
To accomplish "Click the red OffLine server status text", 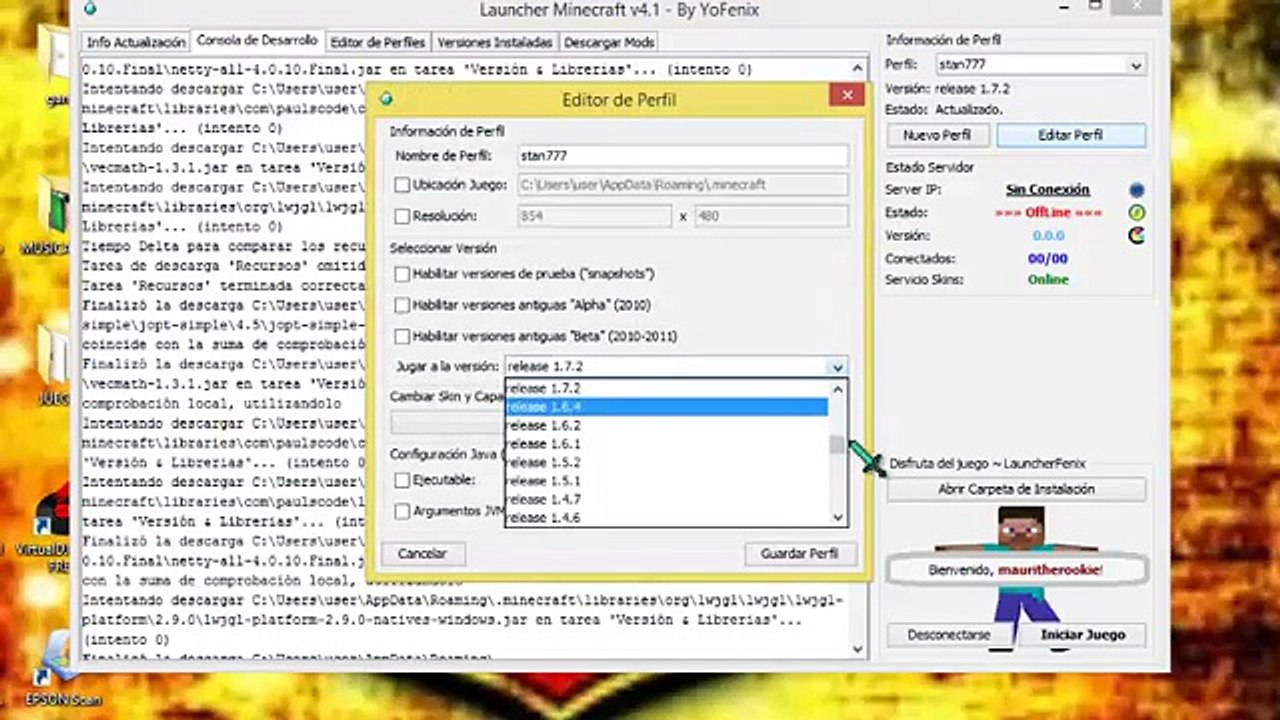I will point(1048,213).
